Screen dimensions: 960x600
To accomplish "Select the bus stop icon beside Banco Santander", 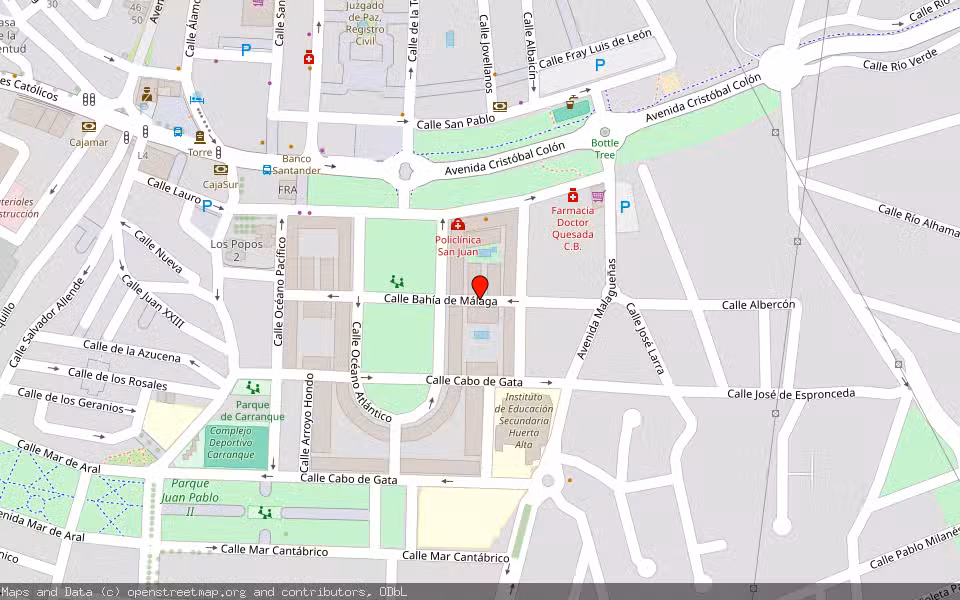I will click(x=267, y=170).
